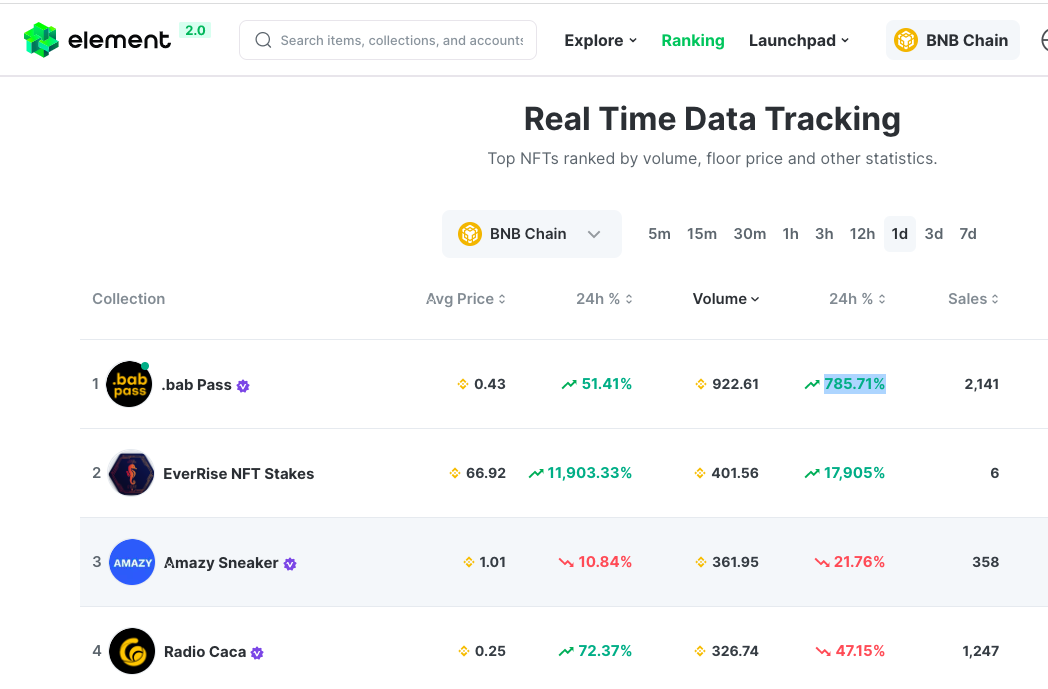Click the BNB icon beside 66.92 avg price
The width and height of the screenshot is (1048, 689).
[x=454, y=473]
